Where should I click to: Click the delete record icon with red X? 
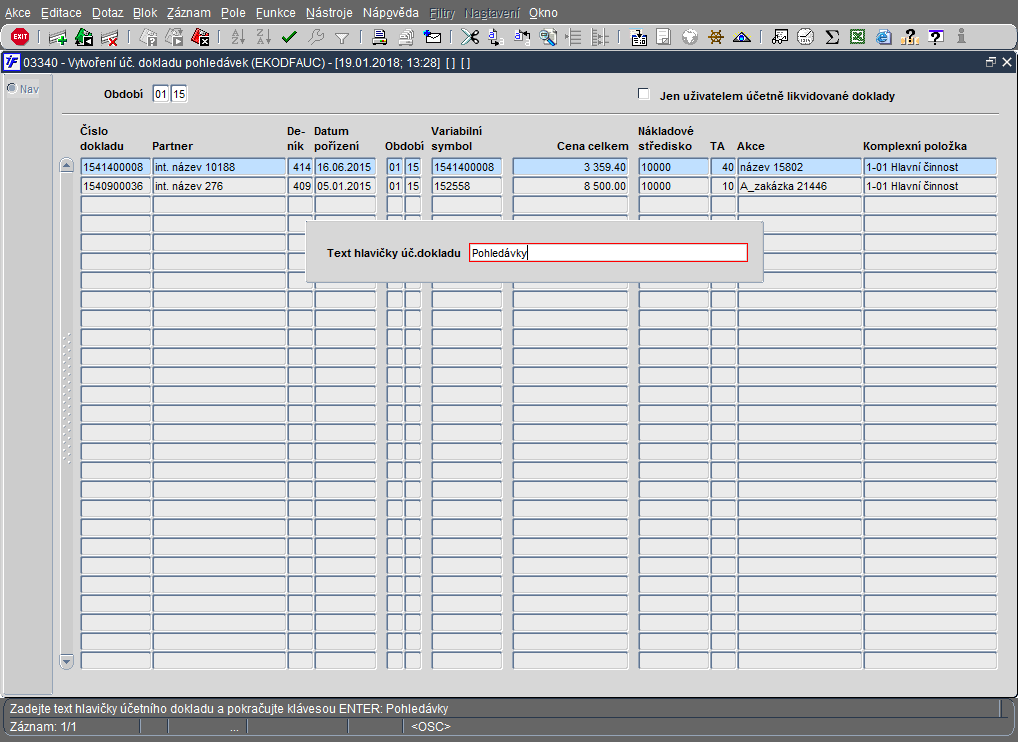tap(110, 37)
